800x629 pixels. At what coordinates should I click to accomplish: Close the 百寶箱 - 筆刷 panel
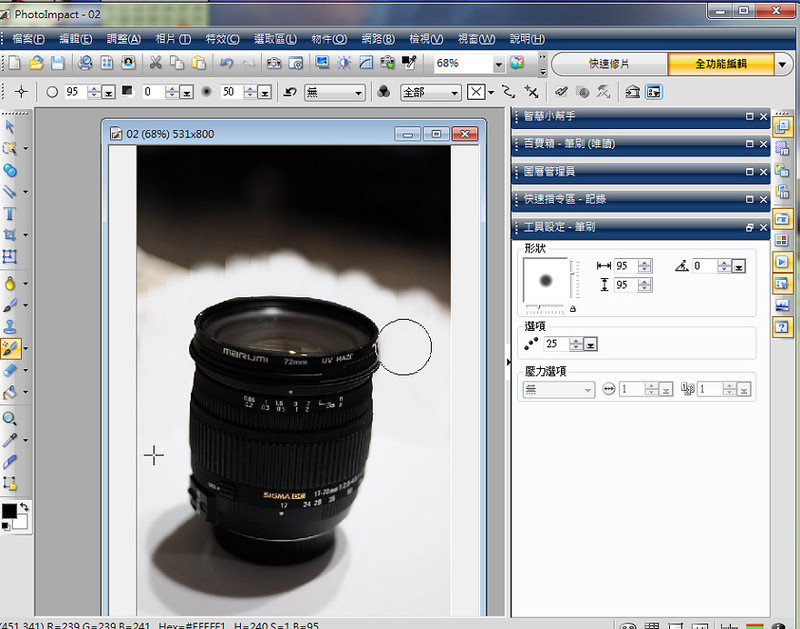(763, 144)
